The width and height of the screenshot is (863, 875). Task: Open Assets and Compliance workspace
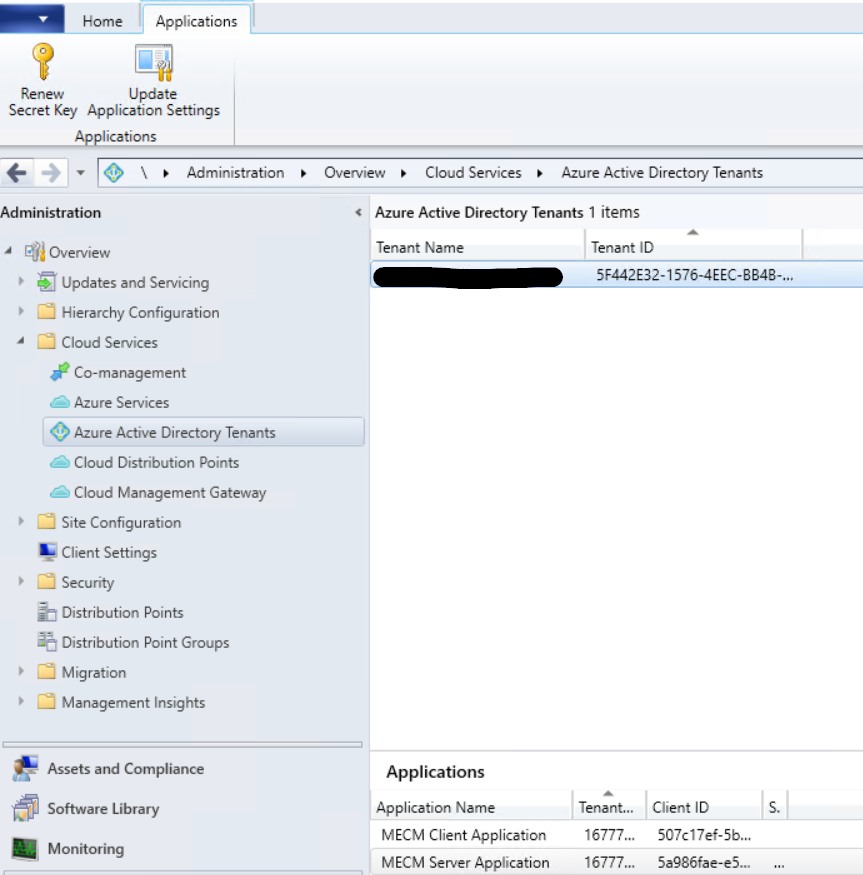point(125,768)
